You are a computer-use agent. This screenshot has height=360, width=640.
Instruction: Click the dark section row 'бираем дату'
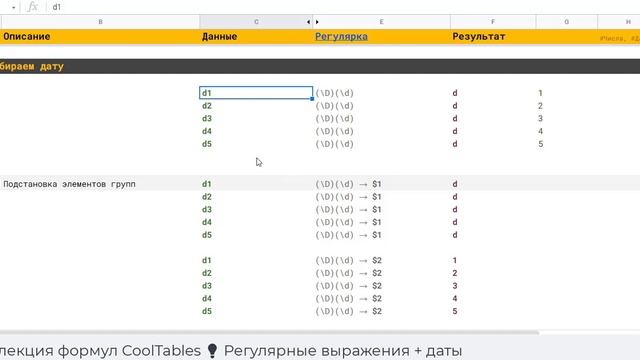tap(320, 66)
